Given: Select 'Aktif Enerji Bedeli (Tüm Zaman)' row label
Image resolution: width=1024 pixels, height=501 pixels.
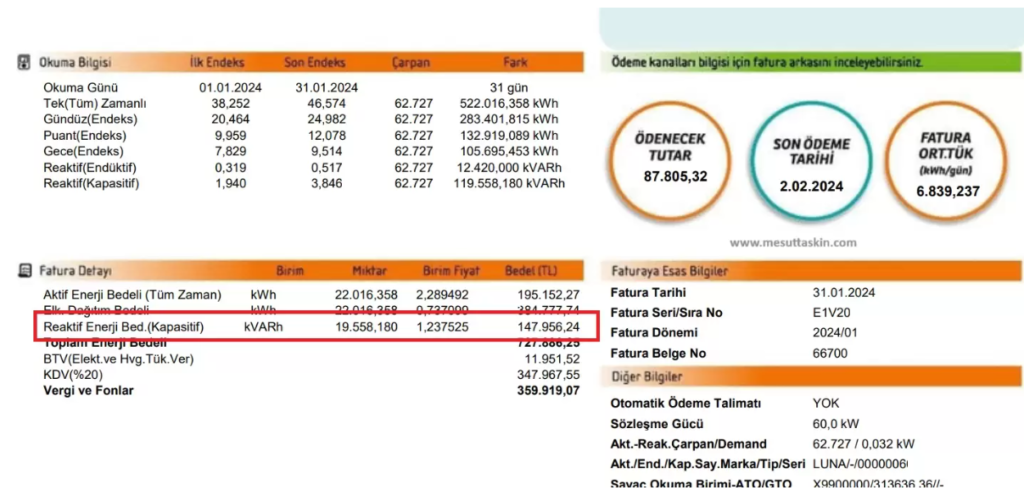Looking at the screenshot, I should click(132, 295).
